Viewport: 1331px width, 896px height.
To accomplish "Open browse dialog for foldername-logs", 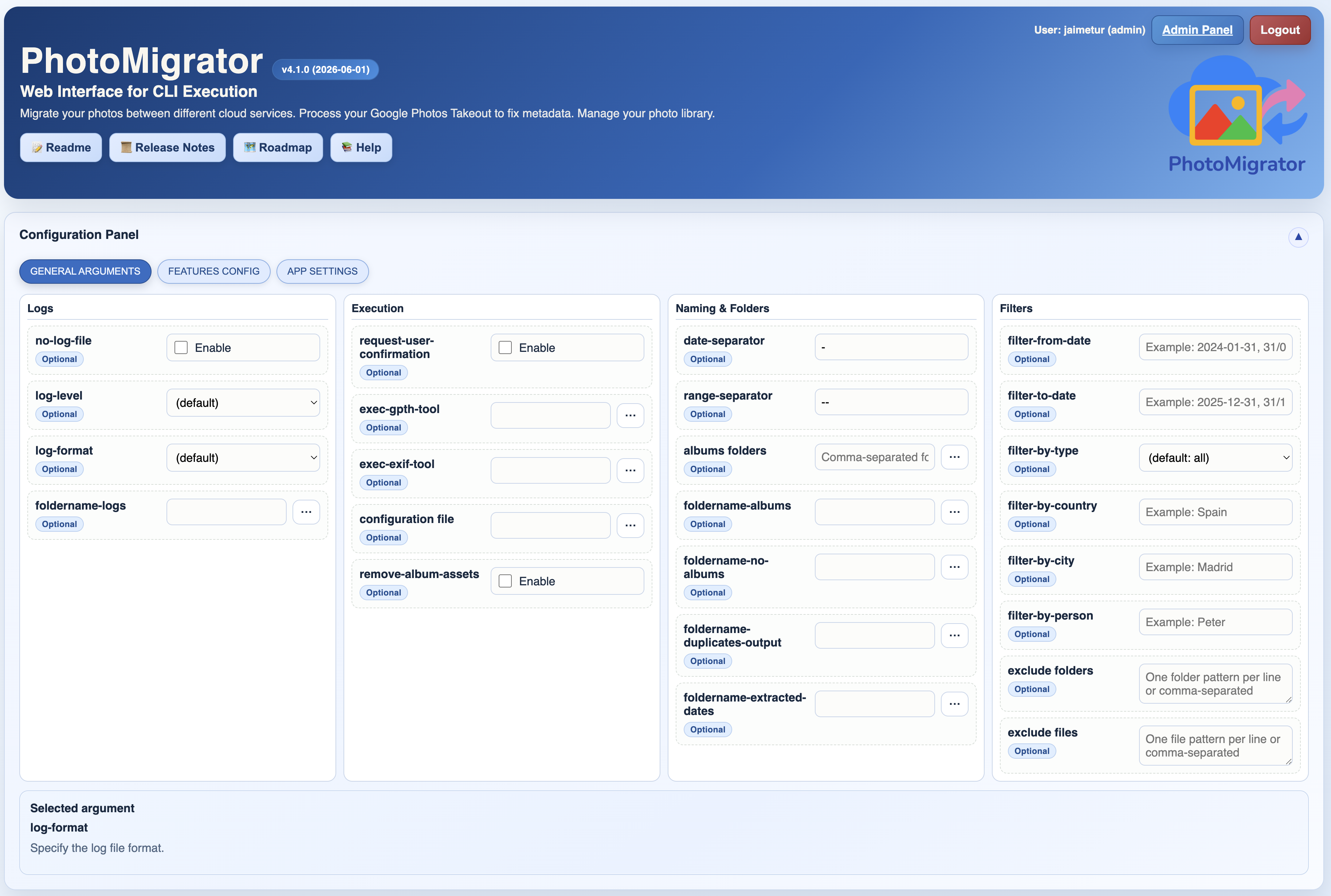I will pyautogui.click(x=306, y=512).
